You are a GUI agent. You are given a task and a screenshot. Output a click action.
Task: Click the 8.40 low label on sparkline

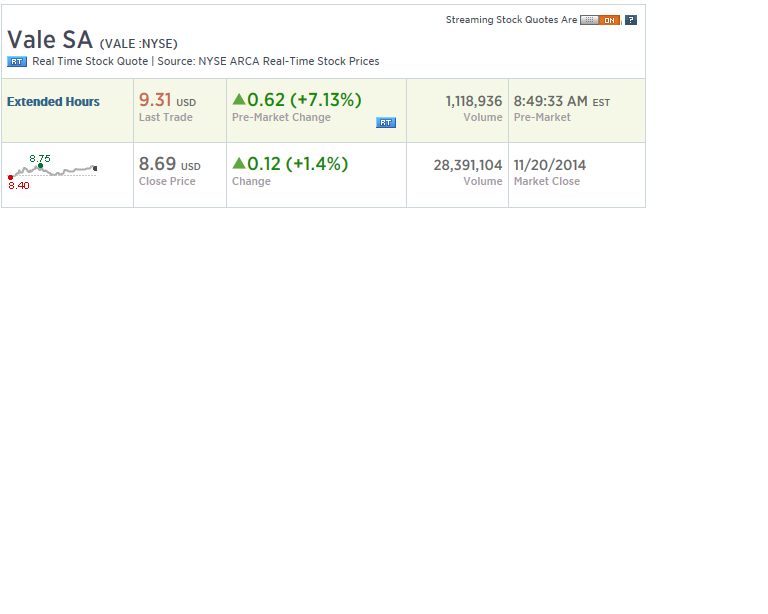19,186
